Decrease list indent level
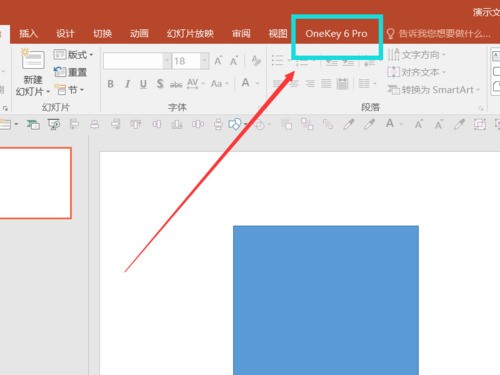 331,62
